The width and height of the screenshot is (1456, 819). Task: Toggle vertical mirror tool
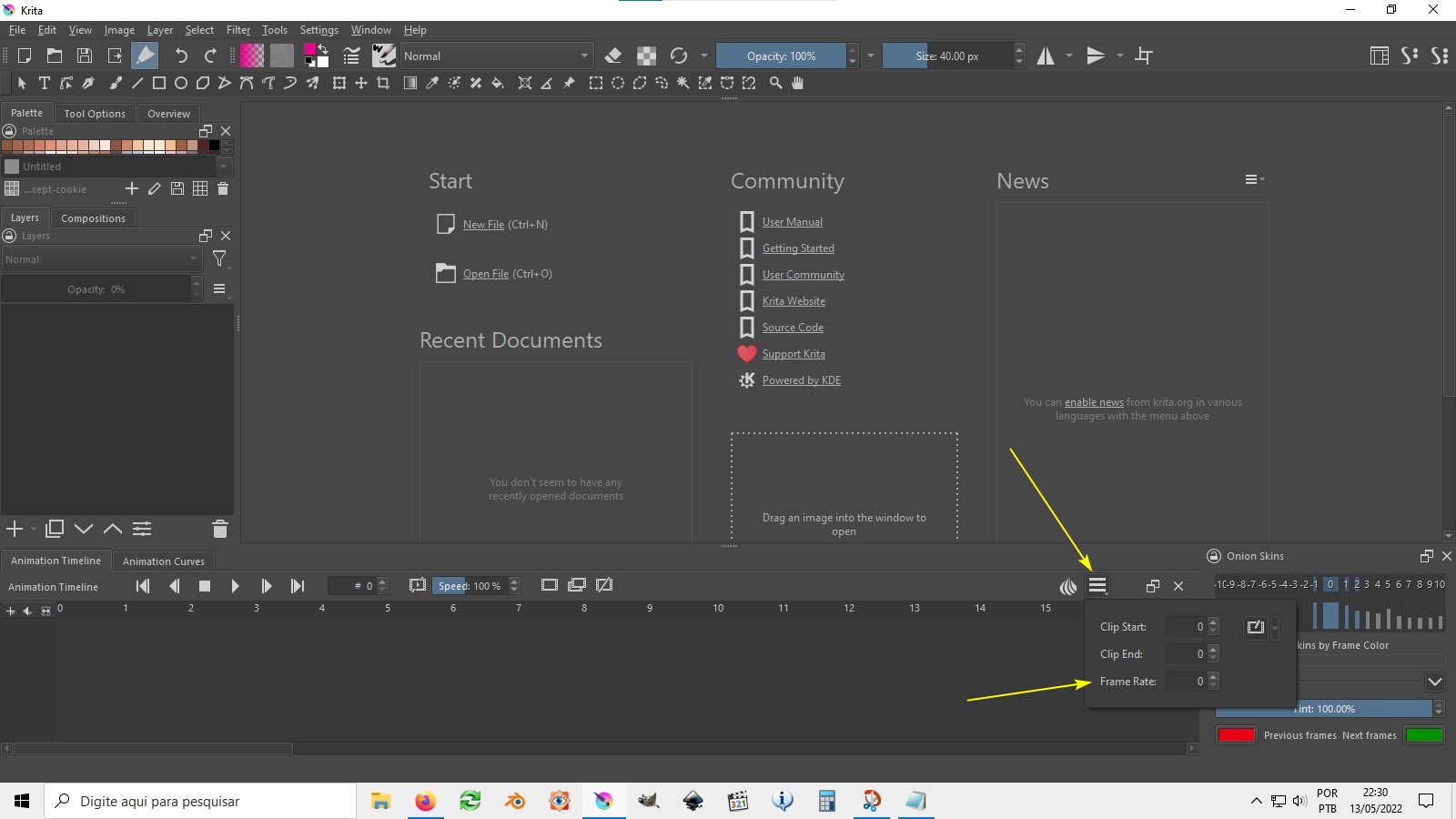[1097, 56]
